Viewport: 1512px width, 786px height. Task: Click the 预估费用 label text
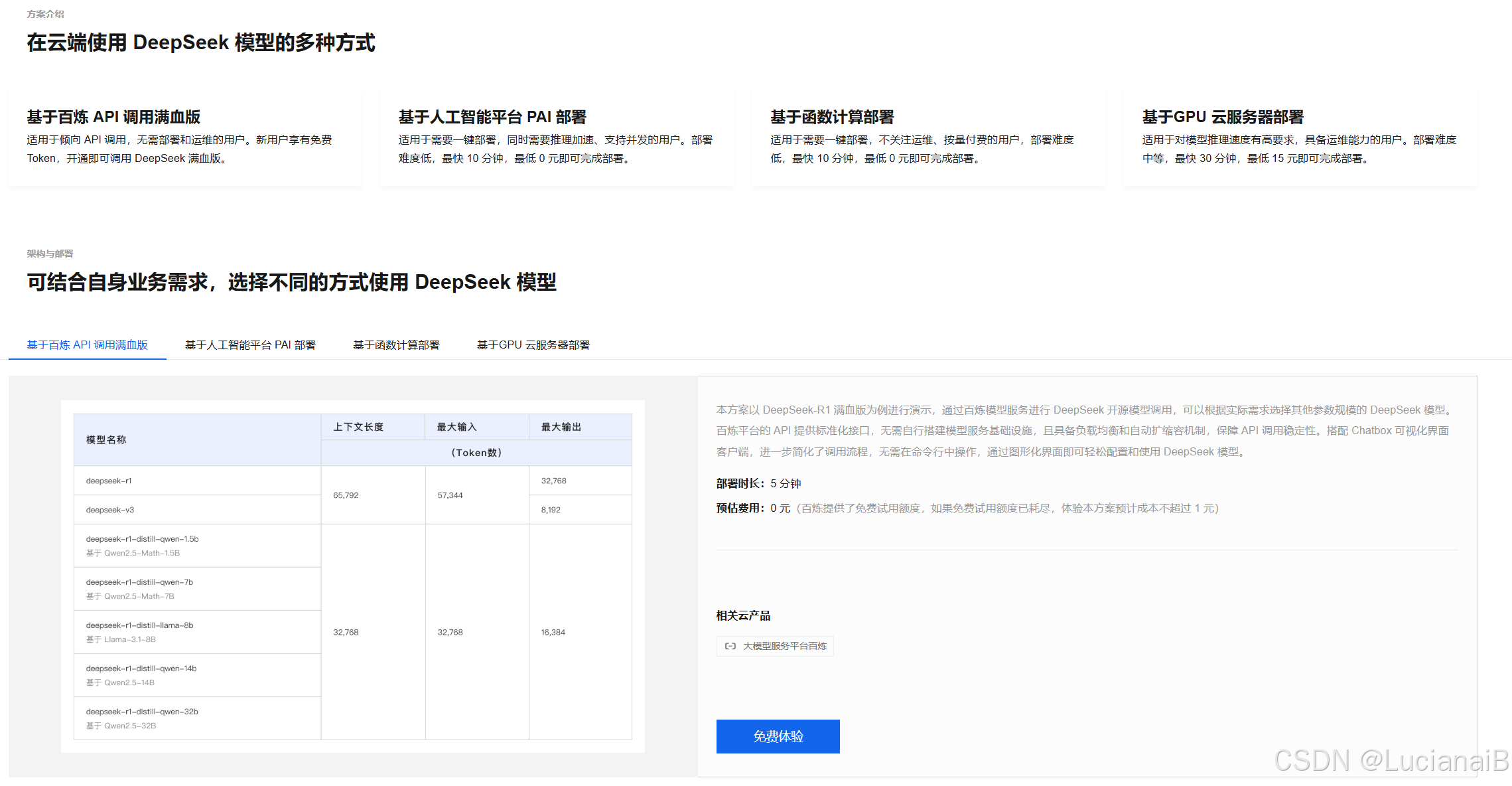coord(740,508)
